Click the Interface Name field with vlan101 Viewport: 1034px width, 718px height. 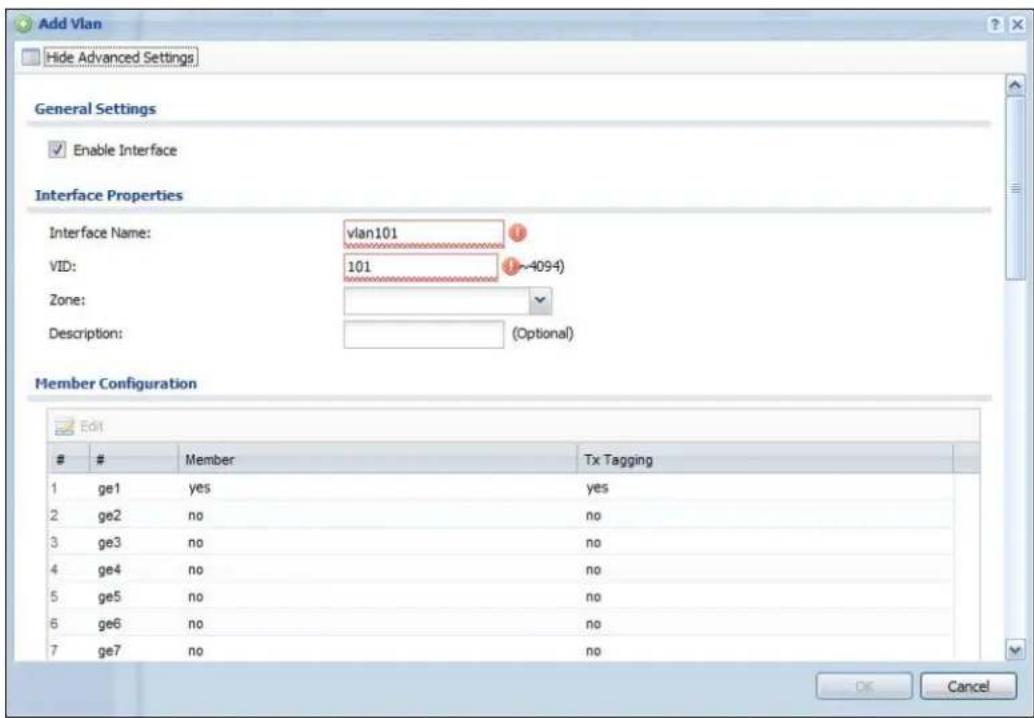[423, 233]
